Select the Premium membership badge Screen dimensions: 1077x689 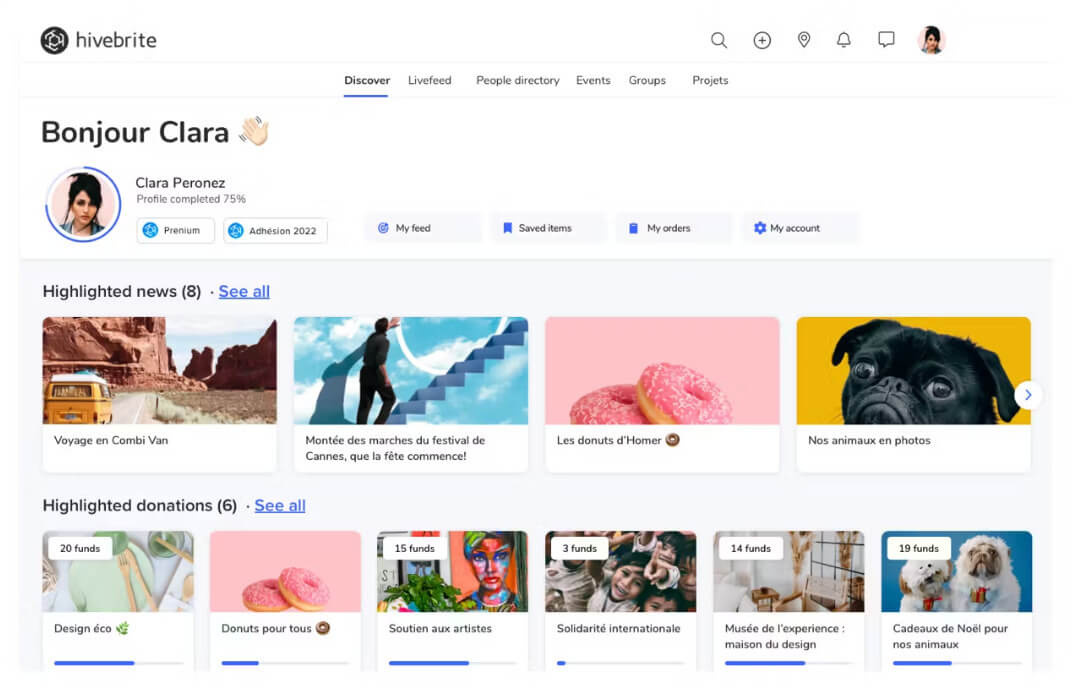[176, 231]
